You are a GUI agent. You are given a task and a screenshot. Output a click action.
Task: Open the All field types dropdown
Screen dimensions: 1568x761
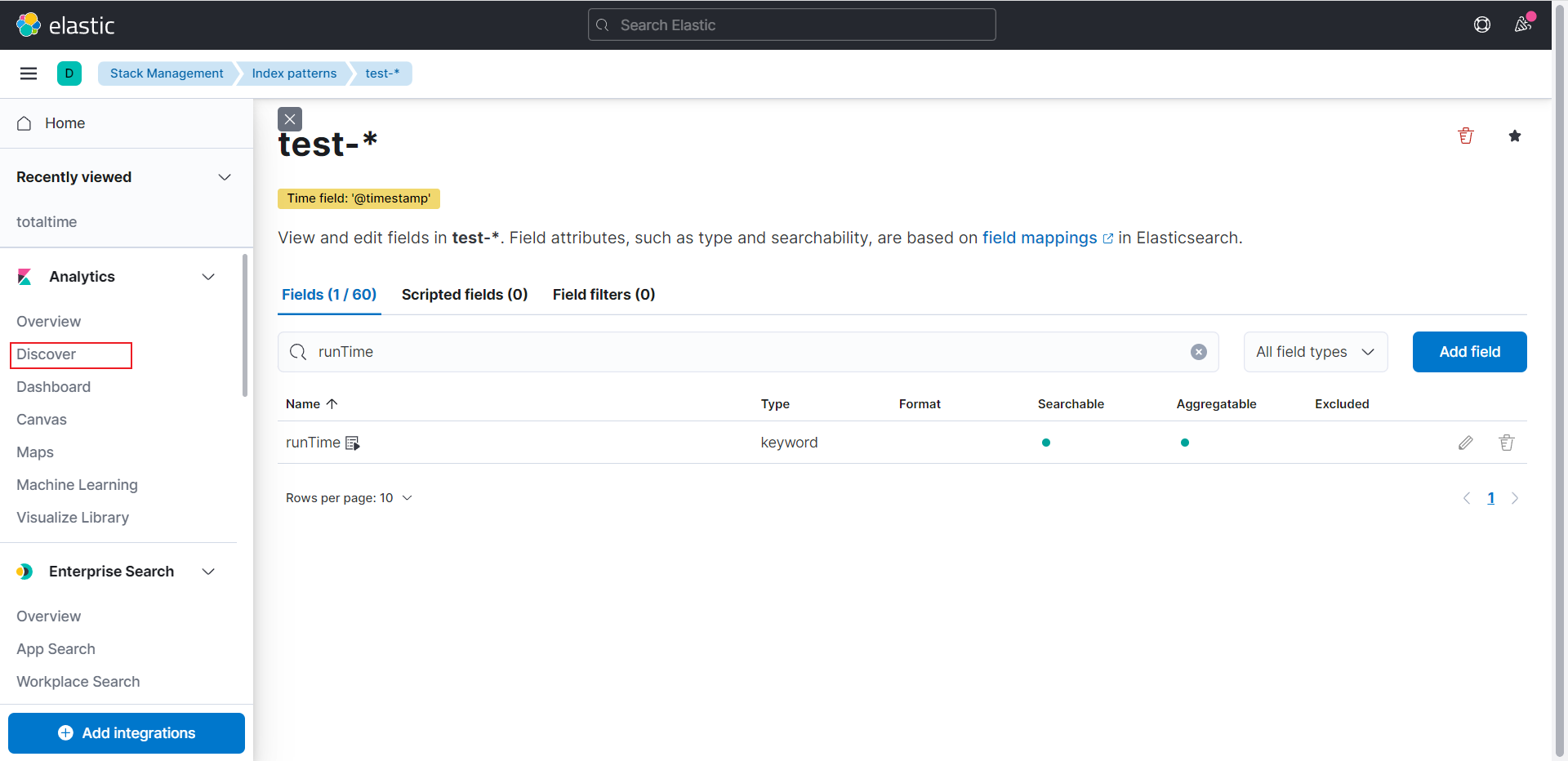click(1316, 352)
